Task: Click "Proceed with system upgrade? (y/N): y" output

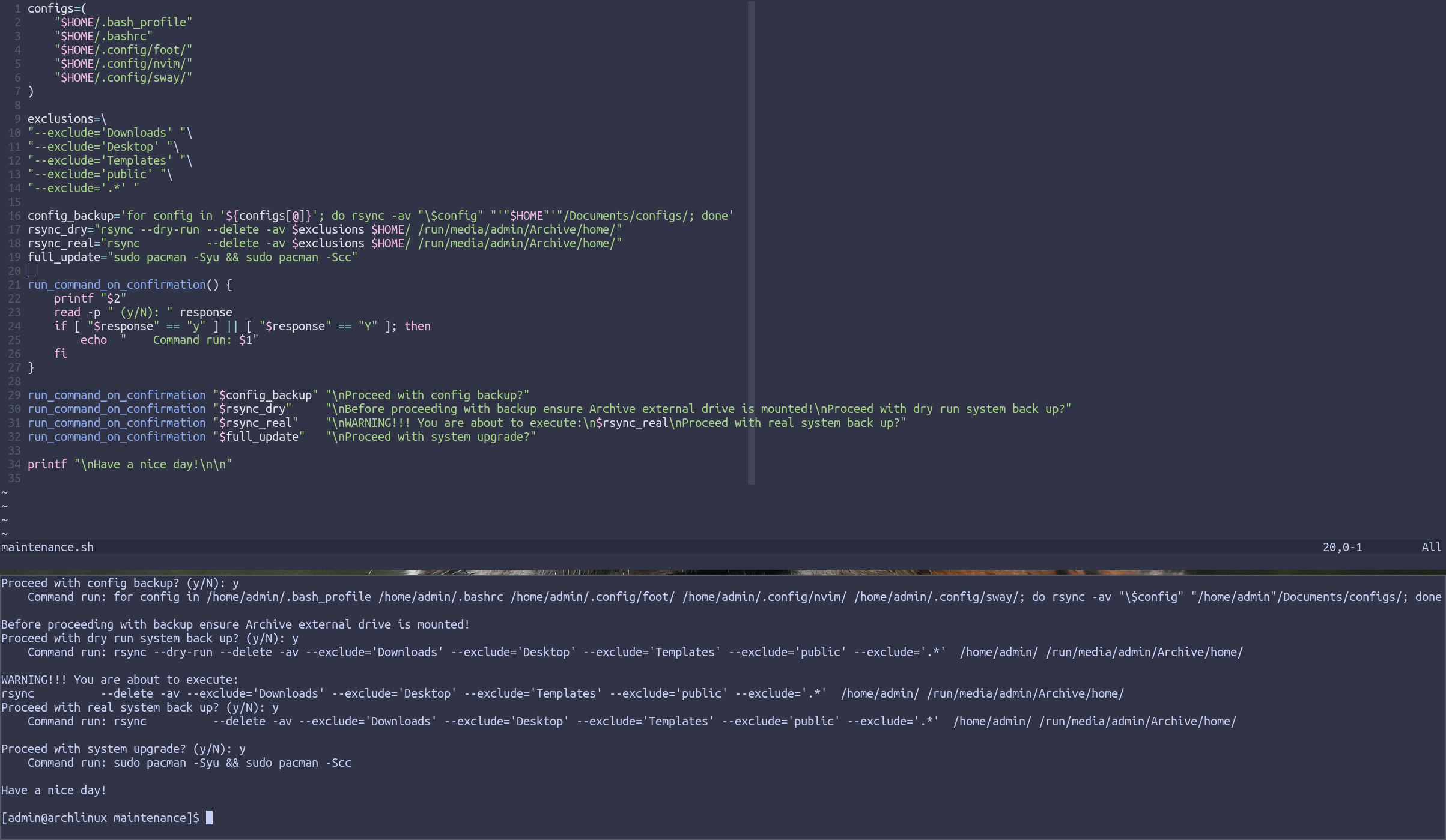Action: coord(123,749)
